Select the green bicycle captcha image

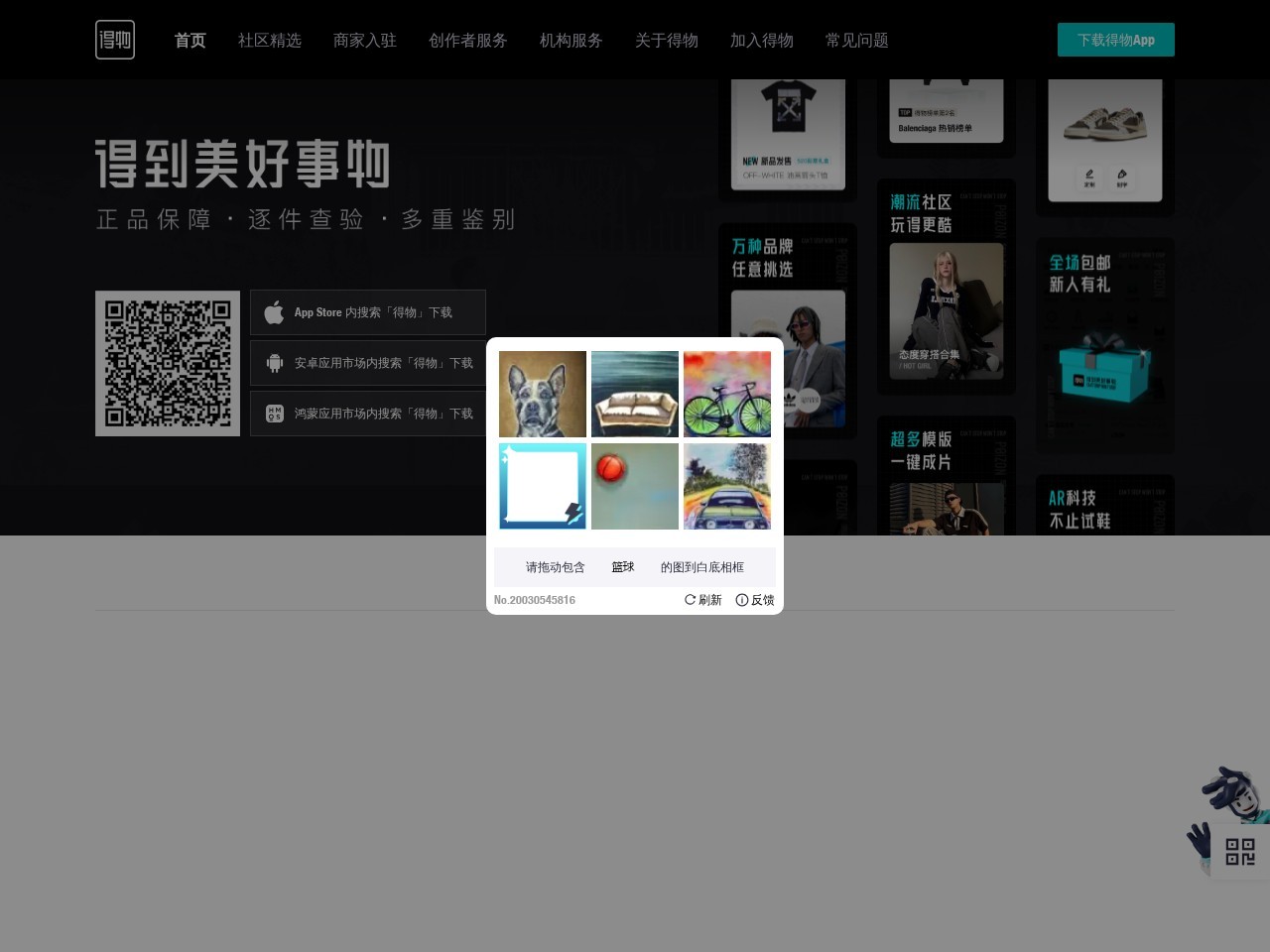click(727, 394)
